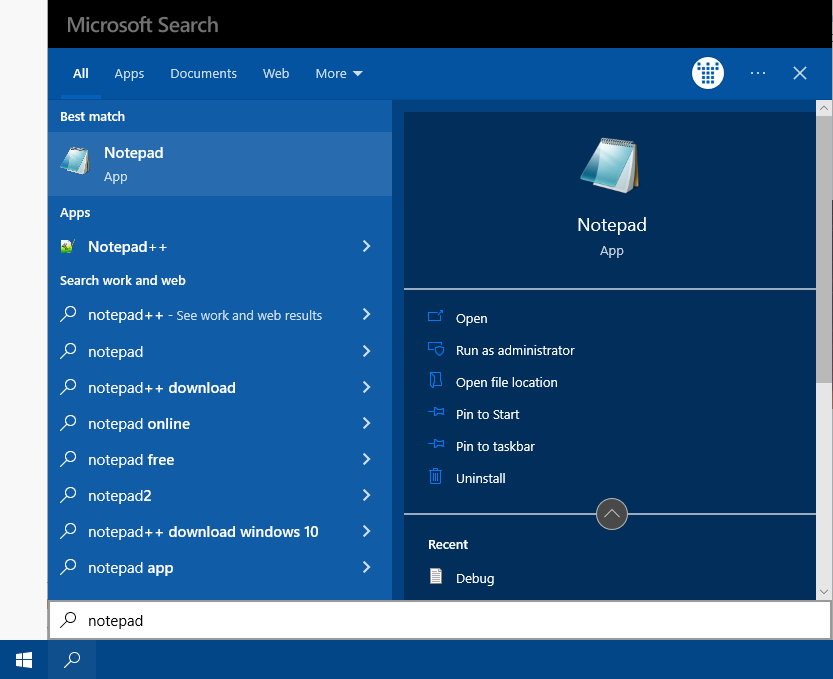This screenshot has height=679, width=833.
Task: Collapse actions with the round up-arrow button
Action: point(611,514)
